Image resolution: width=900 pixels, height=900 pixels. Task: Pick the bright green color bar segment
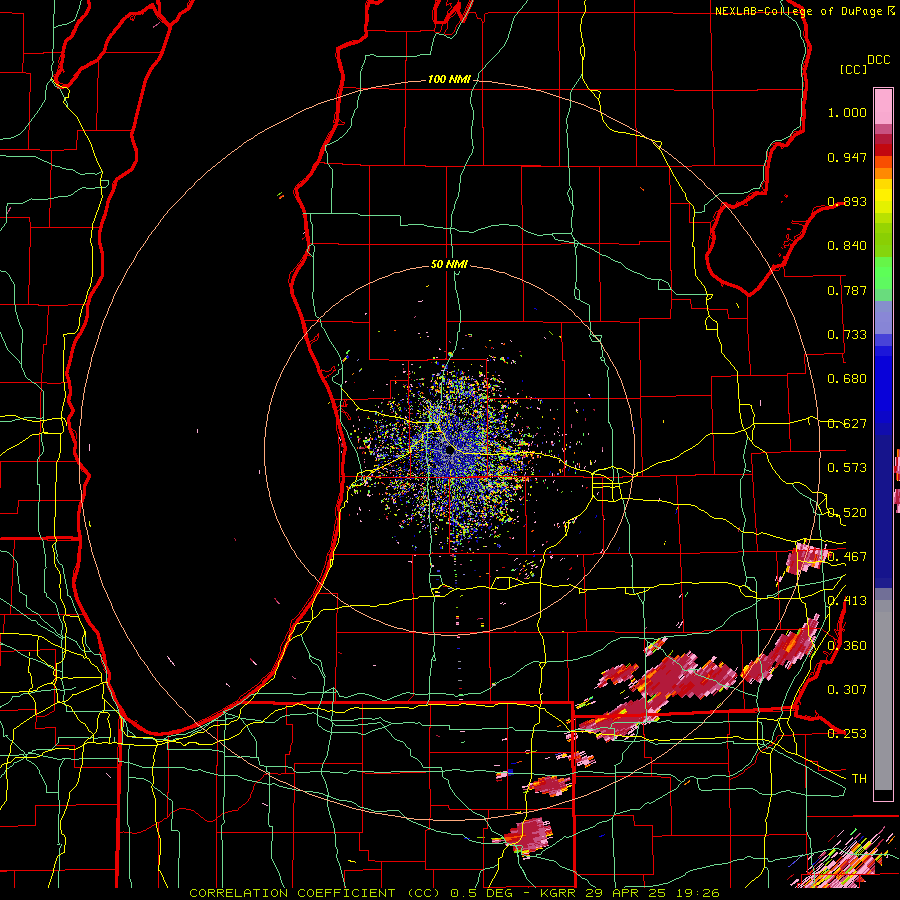click(x=883, y=273)
